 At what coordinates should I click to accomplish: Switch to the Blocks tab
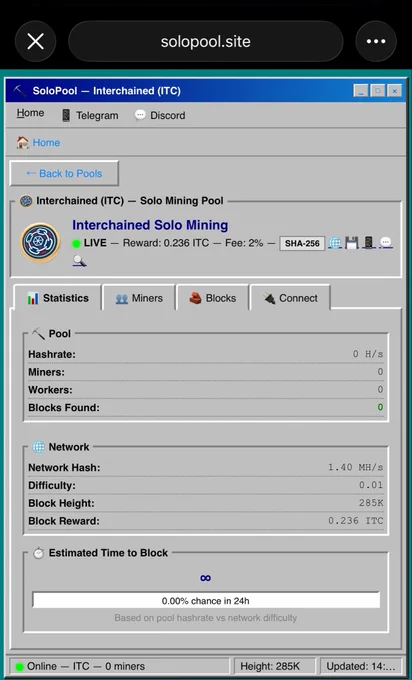coord(213,298)
